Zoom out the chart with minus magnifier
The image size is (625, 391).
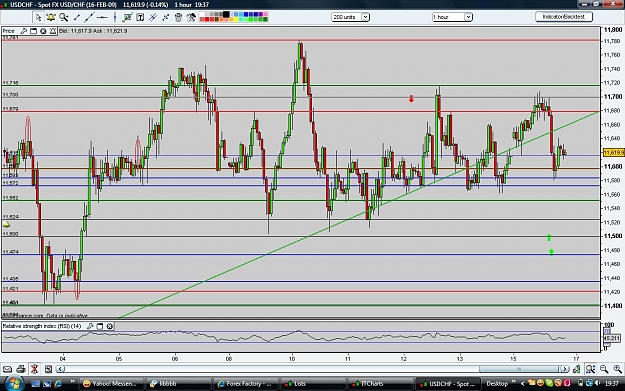pos(604,369)
